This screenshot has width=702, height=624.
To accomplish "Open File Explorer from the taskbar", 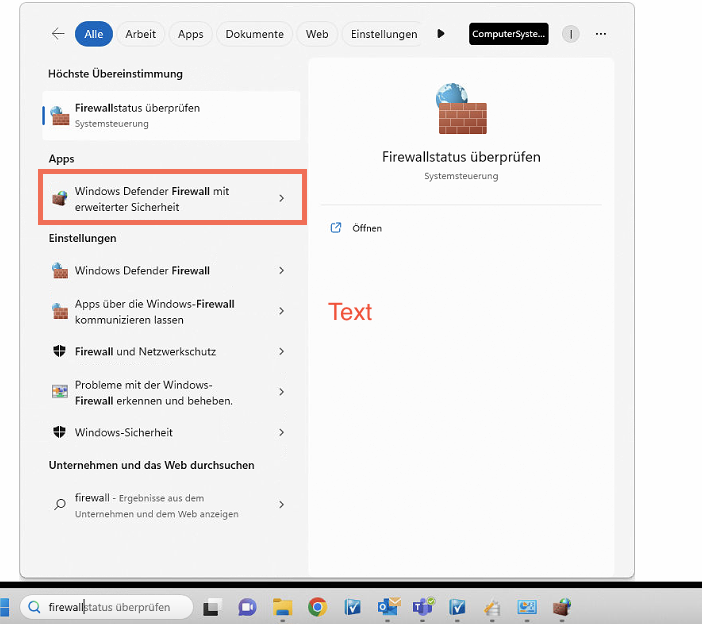I will point(282,607).
